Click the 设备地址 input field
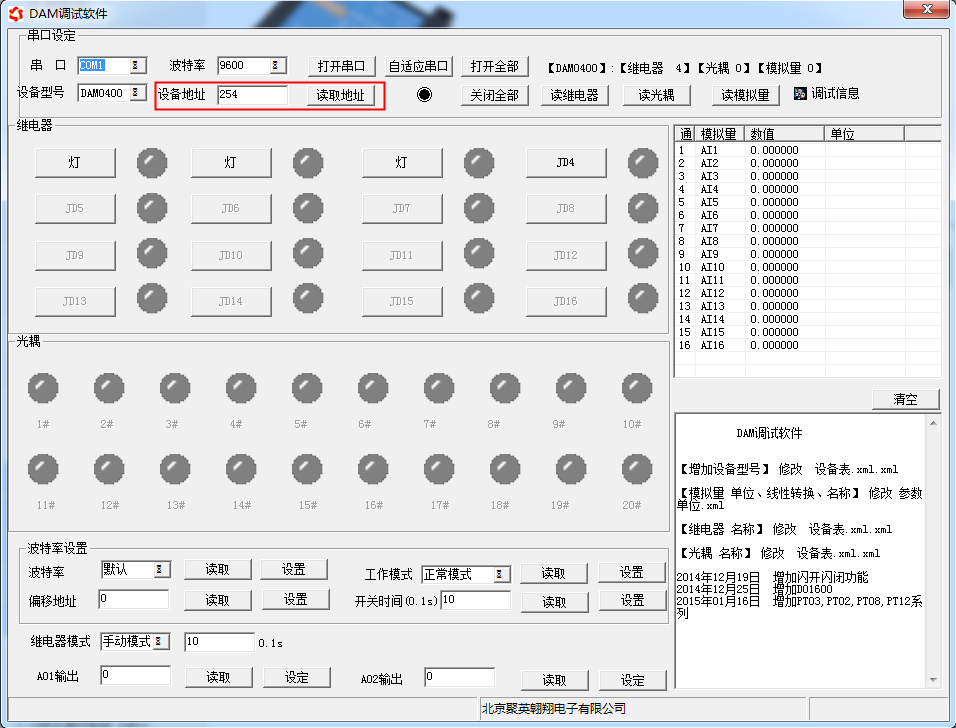 point(252,95)
